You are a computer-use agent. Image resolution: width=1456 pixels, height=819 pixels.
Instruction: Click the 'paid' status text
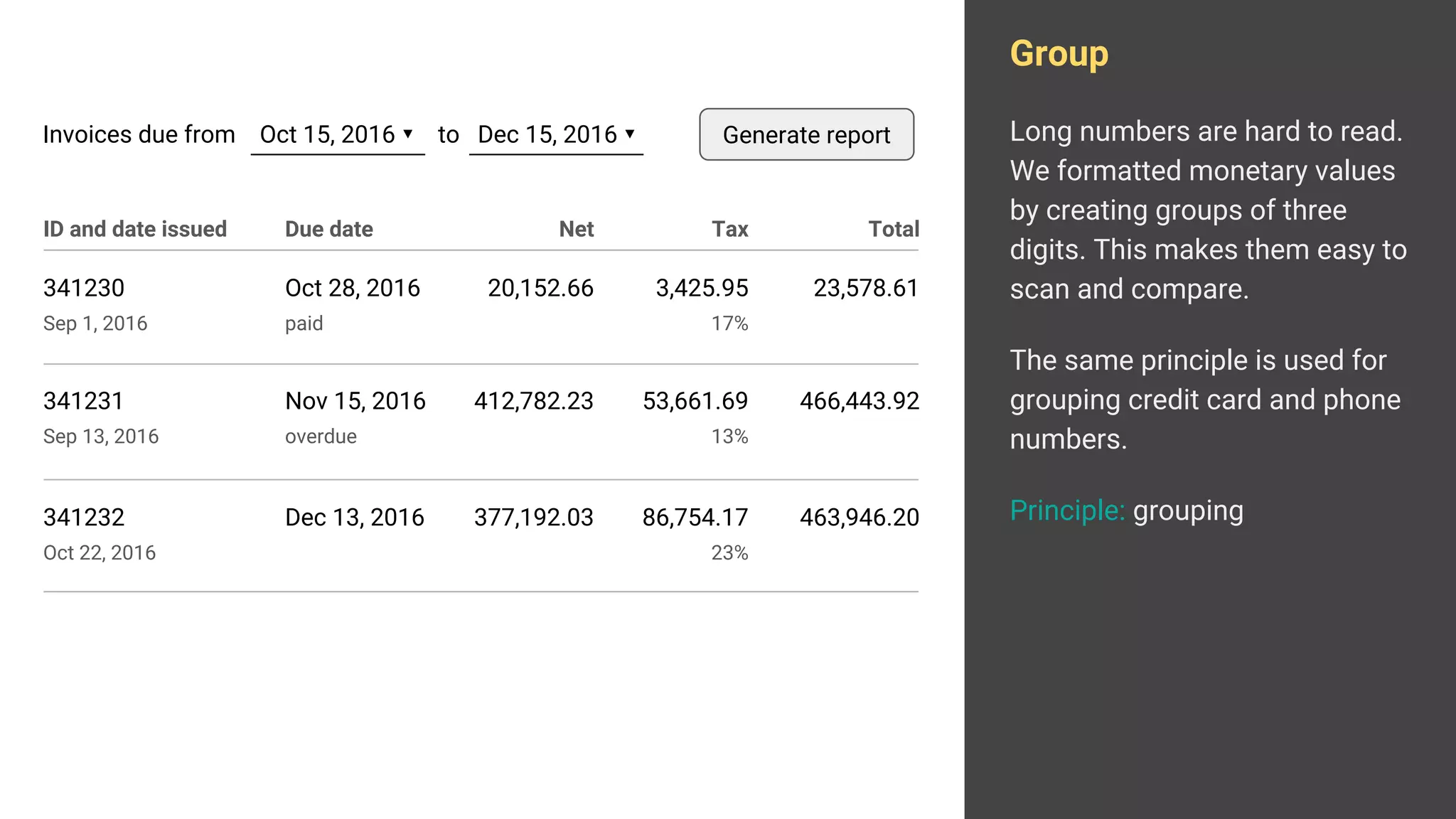click(304, 324)
